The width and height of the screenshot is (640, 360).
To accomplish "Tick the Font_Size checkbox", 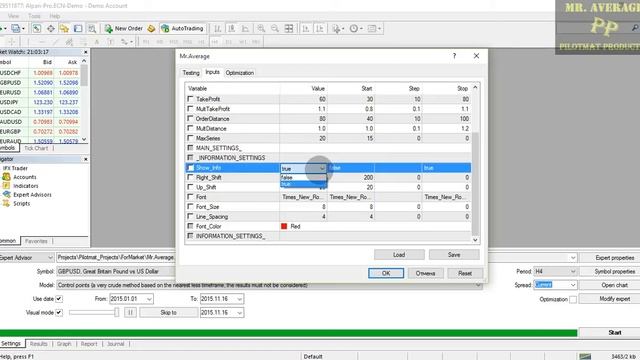I will pos(190,207).
